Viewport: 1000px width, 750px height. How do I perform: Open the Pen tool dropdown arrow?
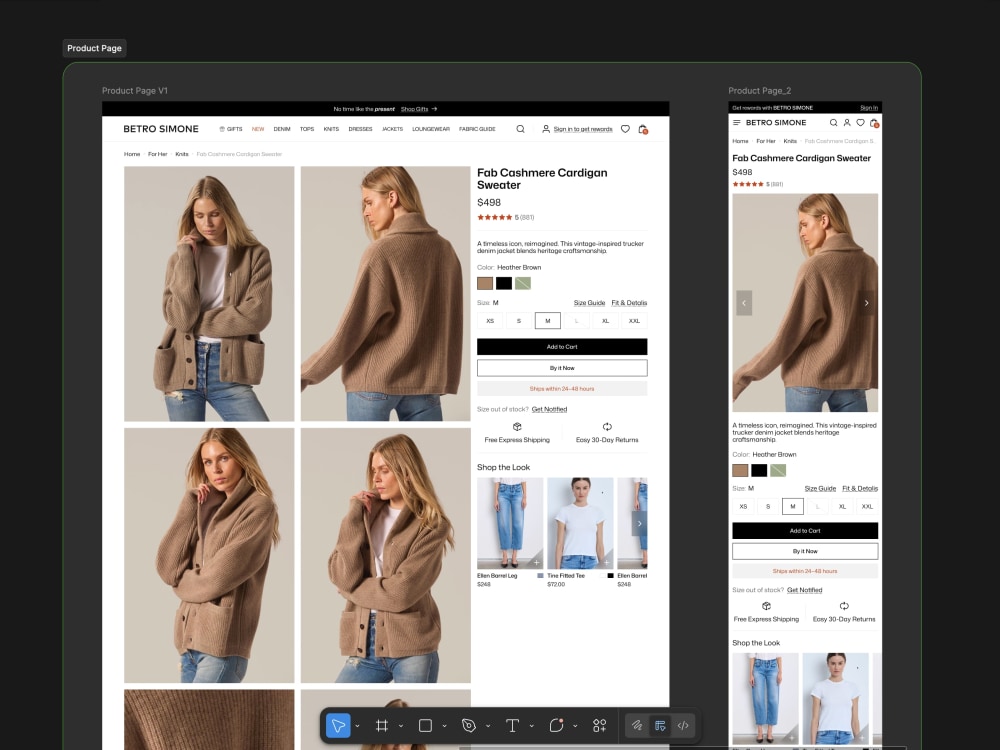pyautogui.click(x=488, y=726)
